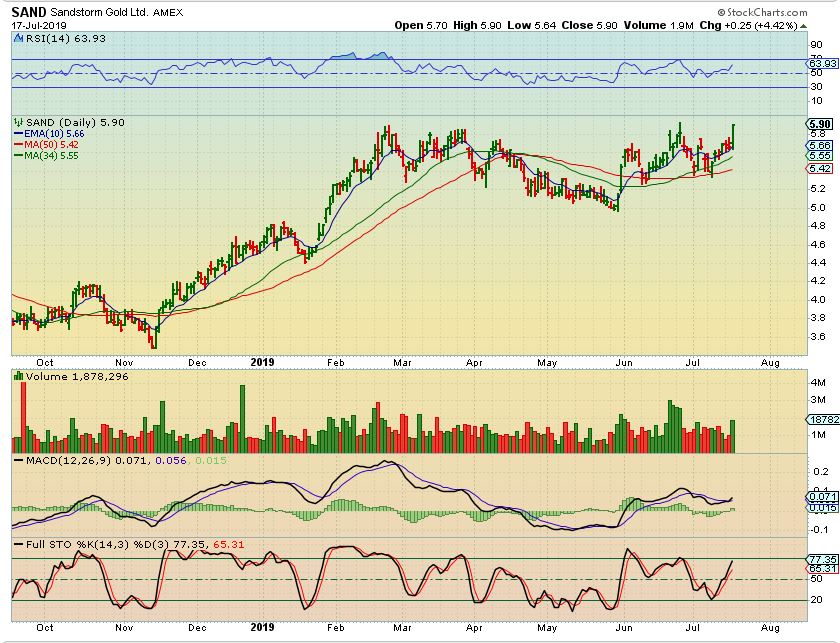Click the 5.55 MA(34) value tag

pyautogui.click(x=820, y=155)
